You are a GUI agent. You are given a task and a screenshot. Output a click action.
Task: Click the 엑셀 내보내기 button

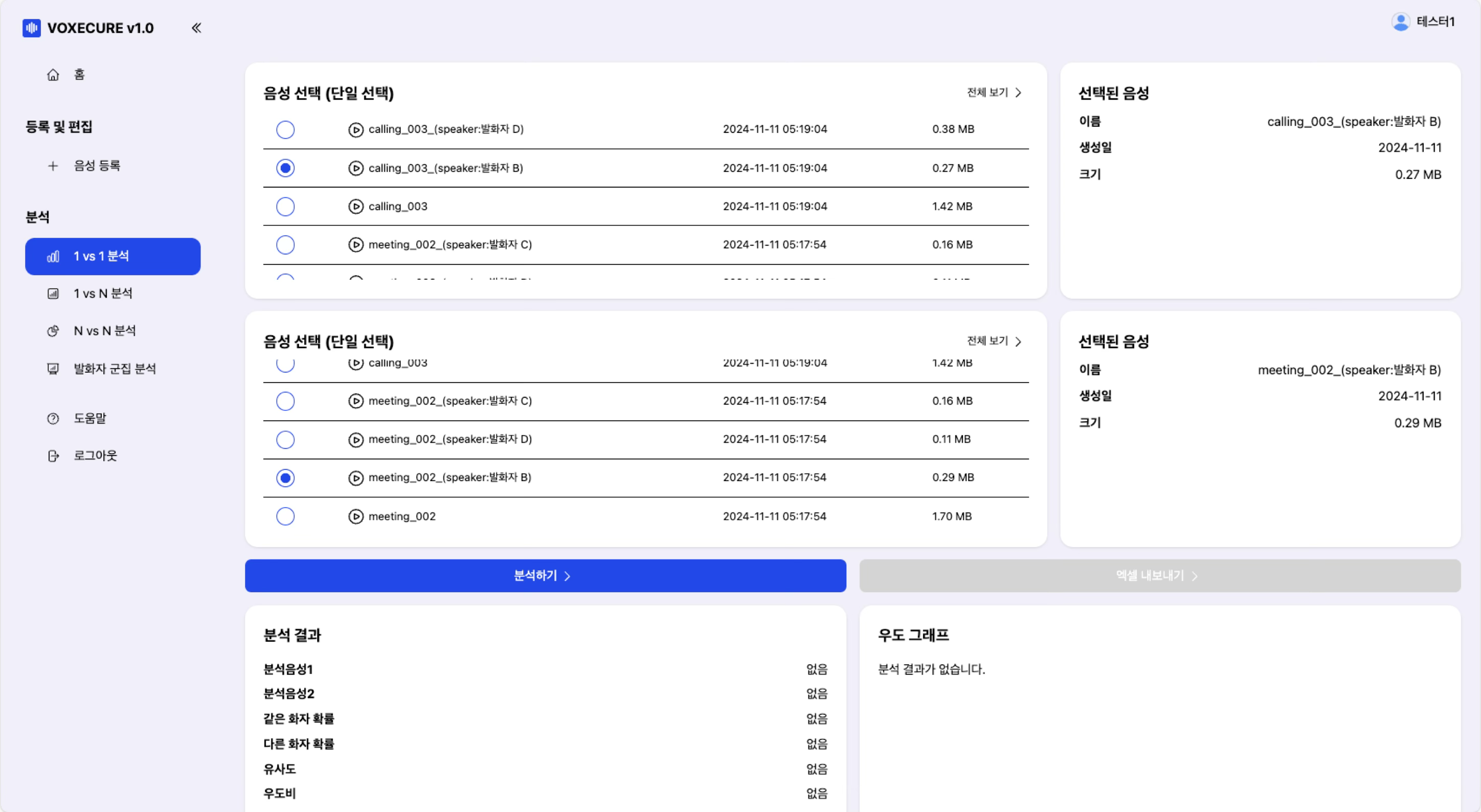pos(1159,576)
